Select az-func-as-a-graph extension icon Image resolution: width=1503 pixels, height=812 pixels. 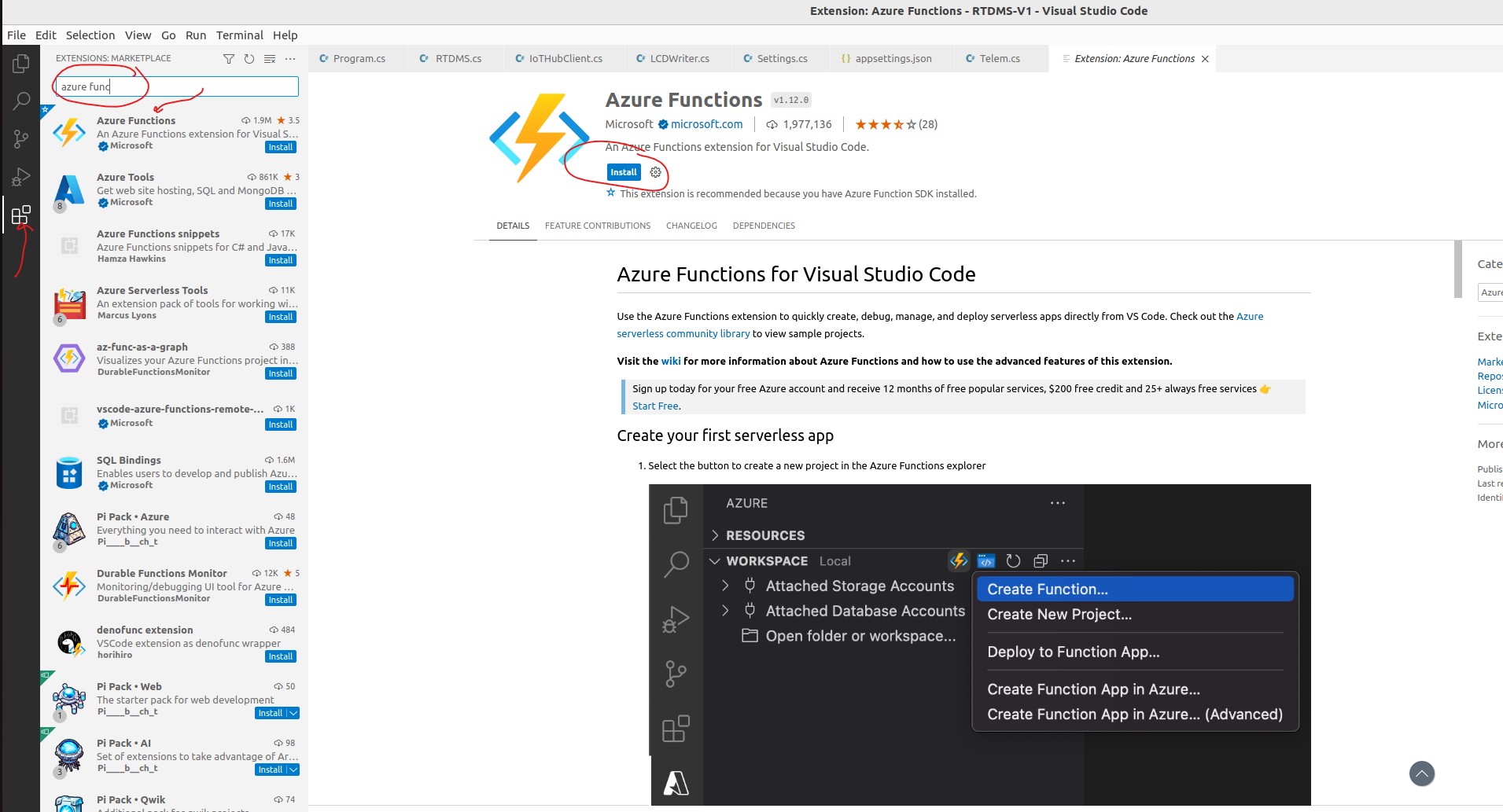(69, 358)
